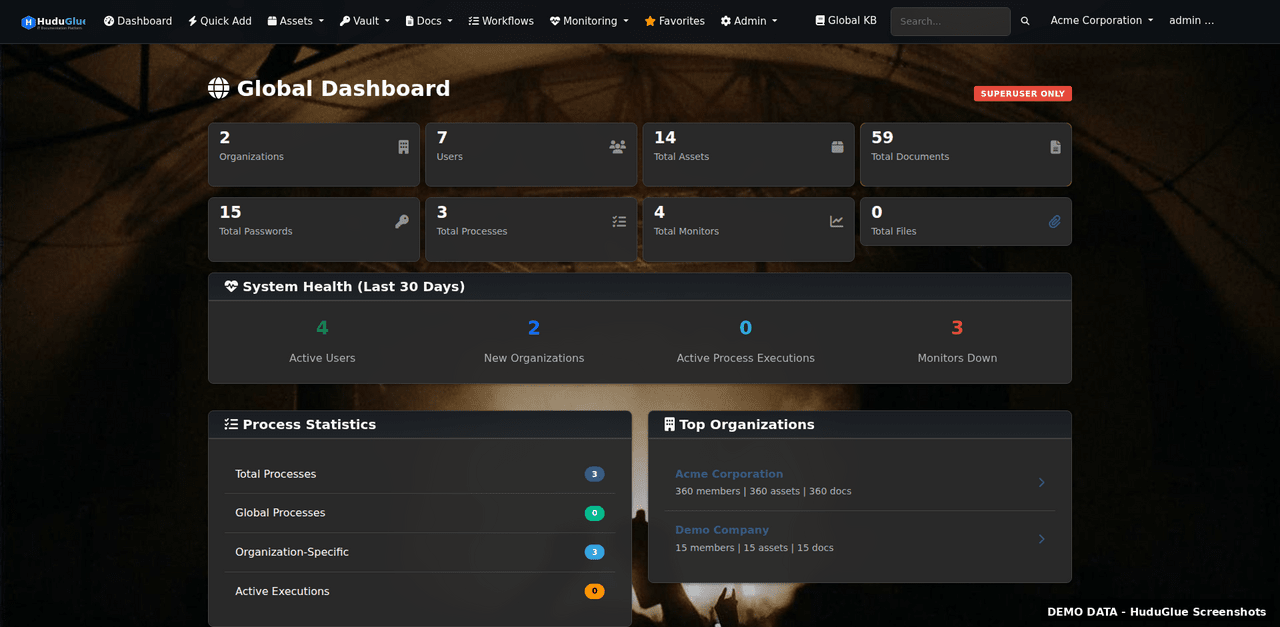Screen dimensions: 1280x627
Task: Click the 15 Total Passwords count
Action: point(230,212)
